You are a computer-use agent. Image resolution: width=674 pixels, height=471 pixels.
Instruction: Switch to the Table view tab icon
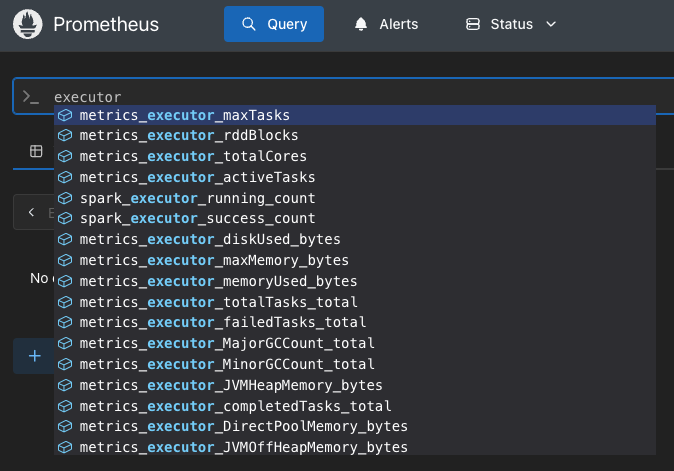click(x=36, y=151)
